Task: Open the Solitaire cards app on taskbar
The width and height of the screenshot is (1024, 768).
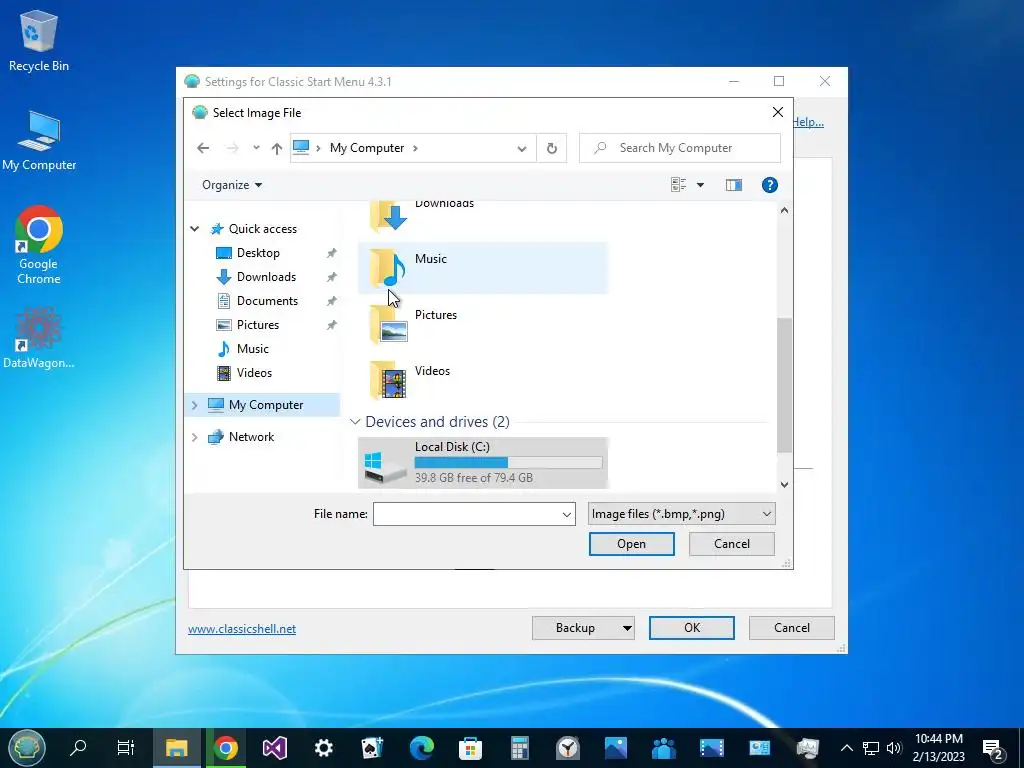Action: tap(372, 748)
